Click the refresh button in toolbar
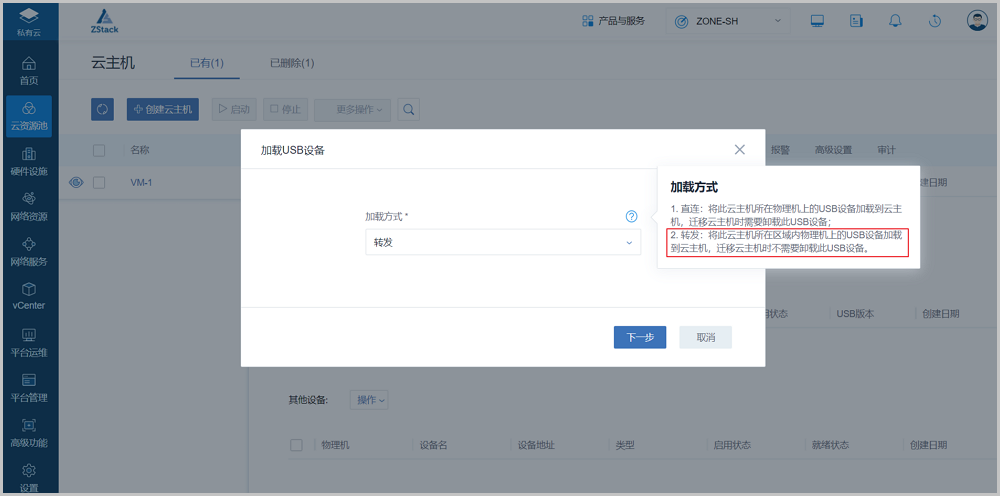The image size is (1000, 496). tap(102, 109)
